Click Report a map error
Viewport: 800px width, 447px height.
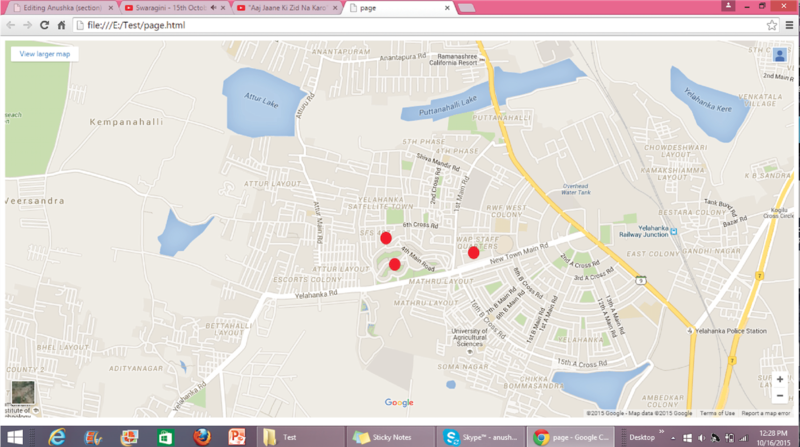click(x=767, y=413)
